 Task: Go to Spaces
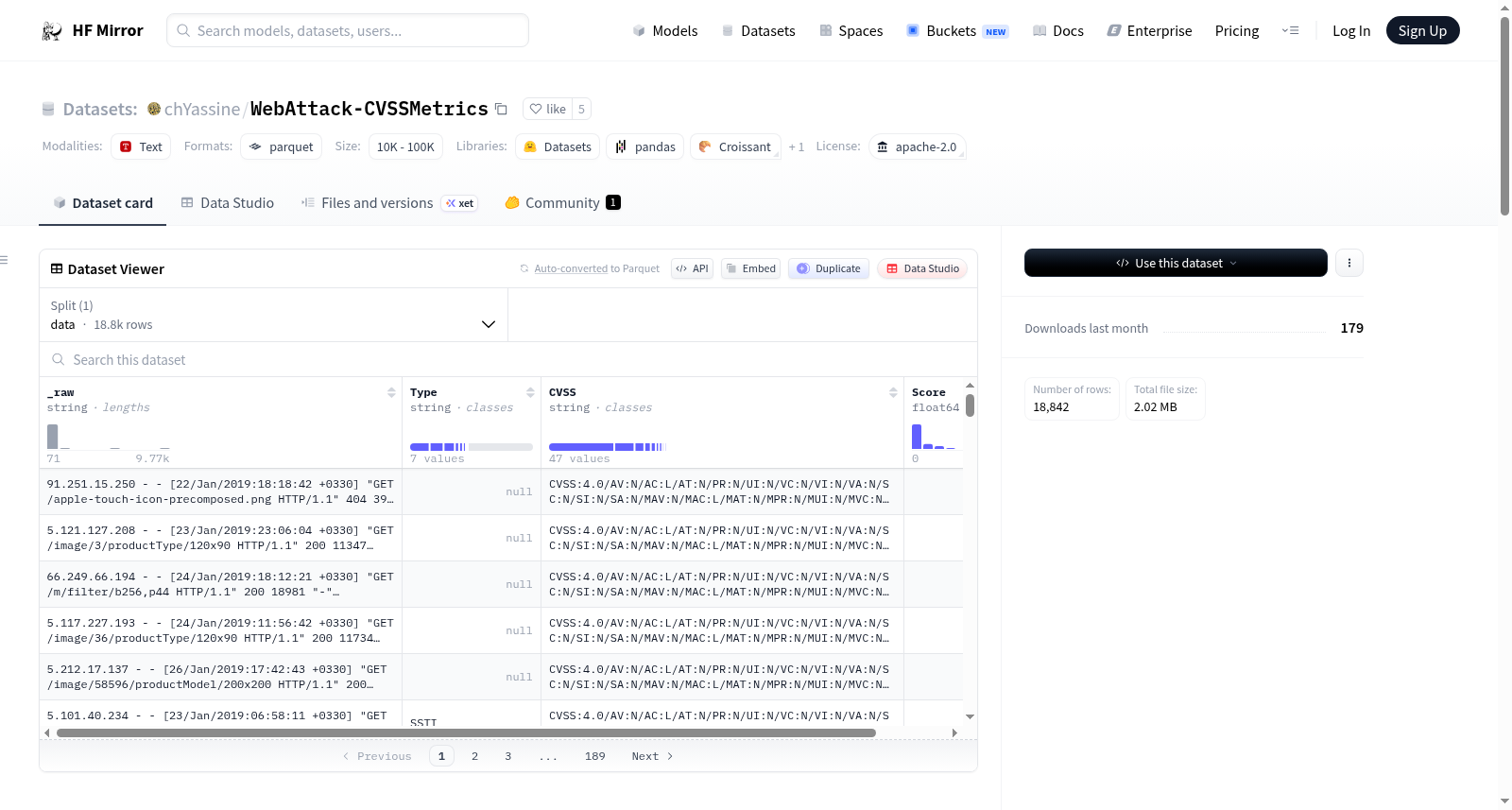850,31
